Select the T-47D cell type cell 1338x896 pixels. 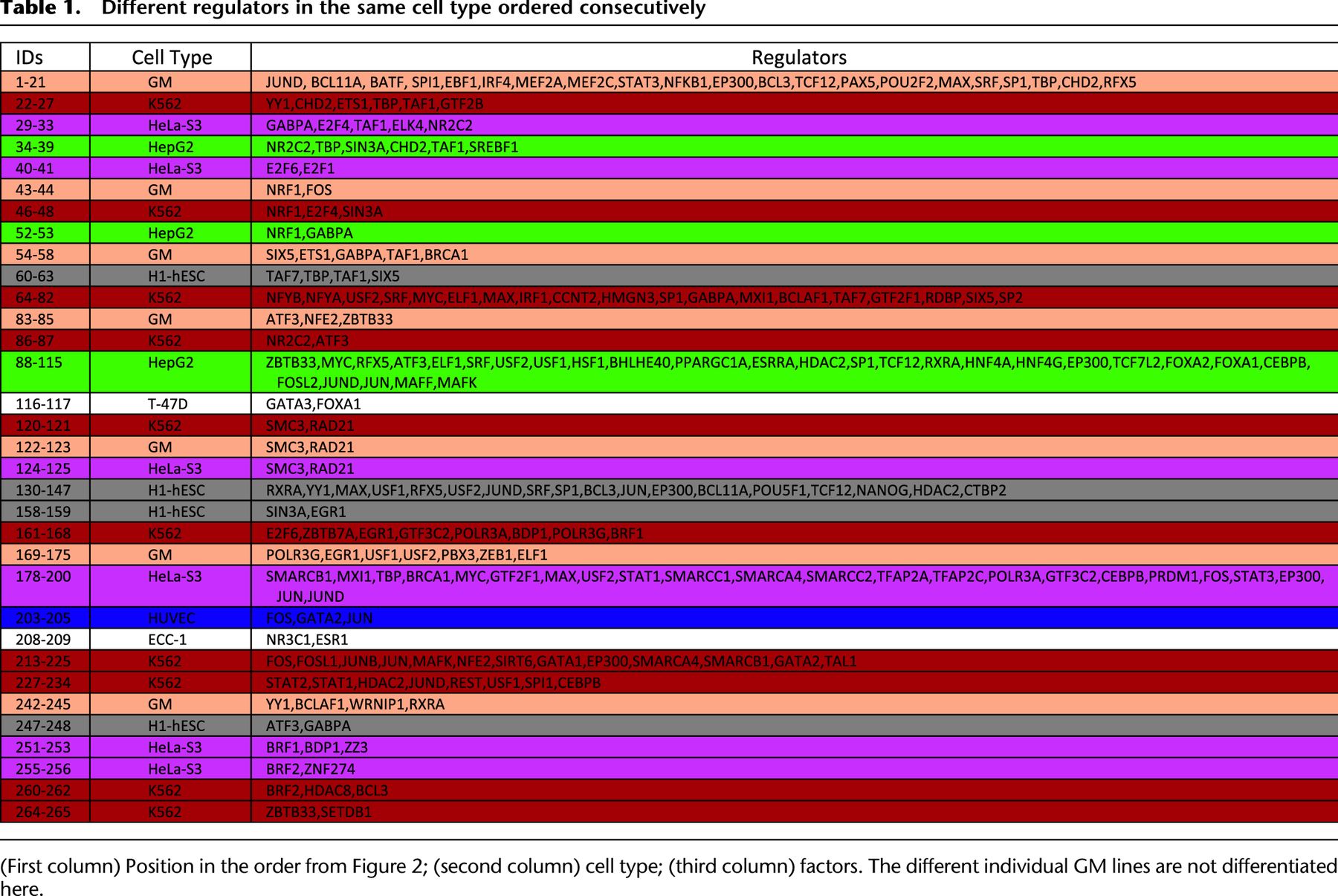pos(171,404)
